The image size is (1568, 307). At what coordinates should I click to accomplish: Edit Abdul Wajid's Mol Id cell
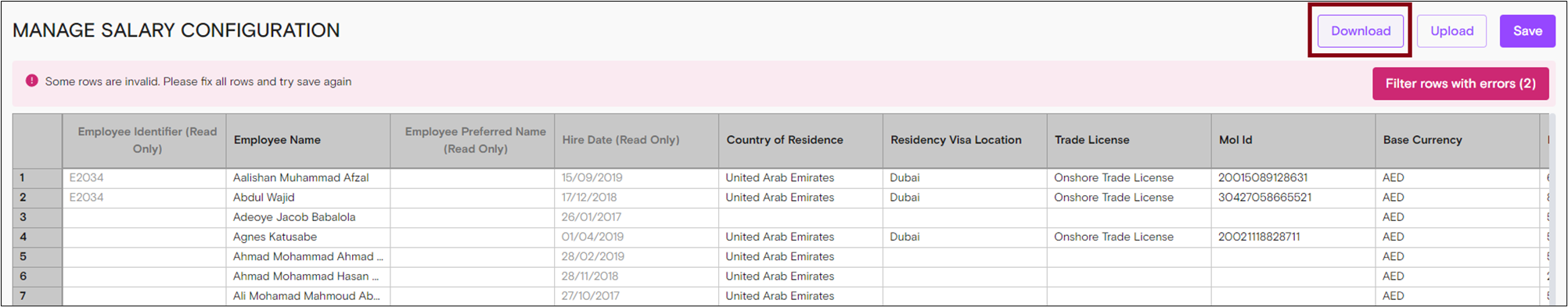[x=1293, y=198]
